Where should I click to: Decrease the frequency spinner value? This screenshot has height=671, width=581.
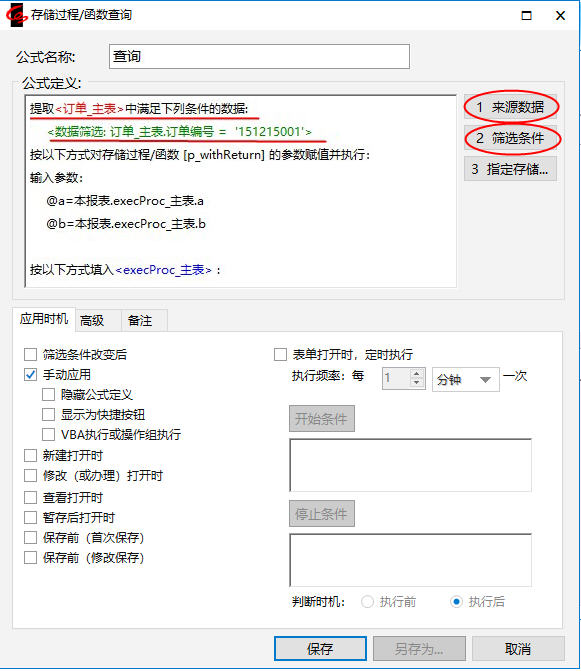tap(416, 383)
